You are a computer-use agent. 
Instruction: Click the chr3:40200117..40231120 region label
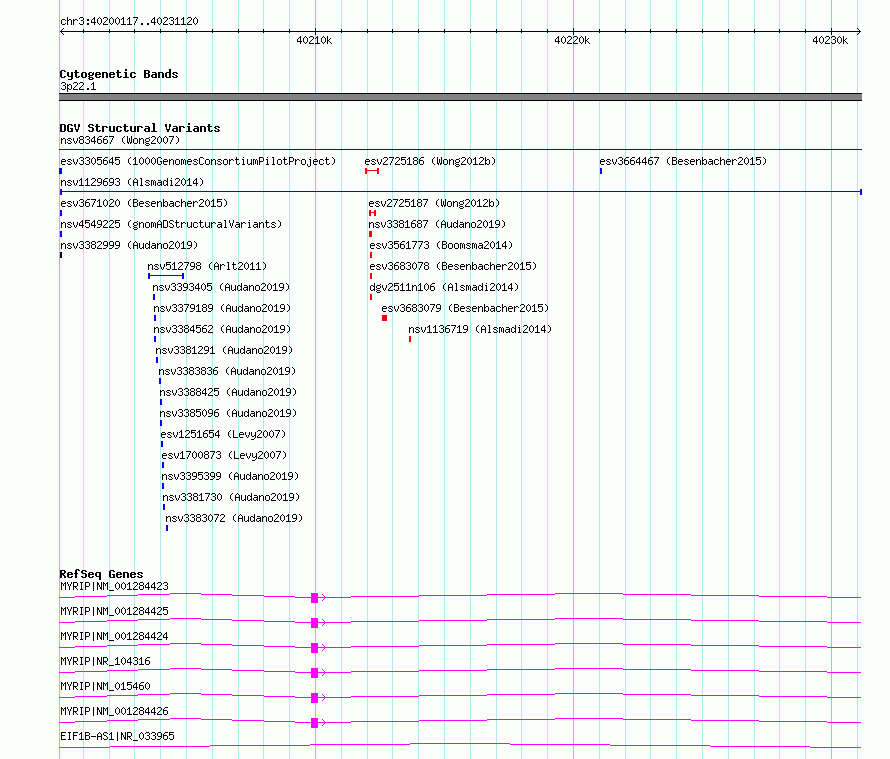(x=129, y=22)
